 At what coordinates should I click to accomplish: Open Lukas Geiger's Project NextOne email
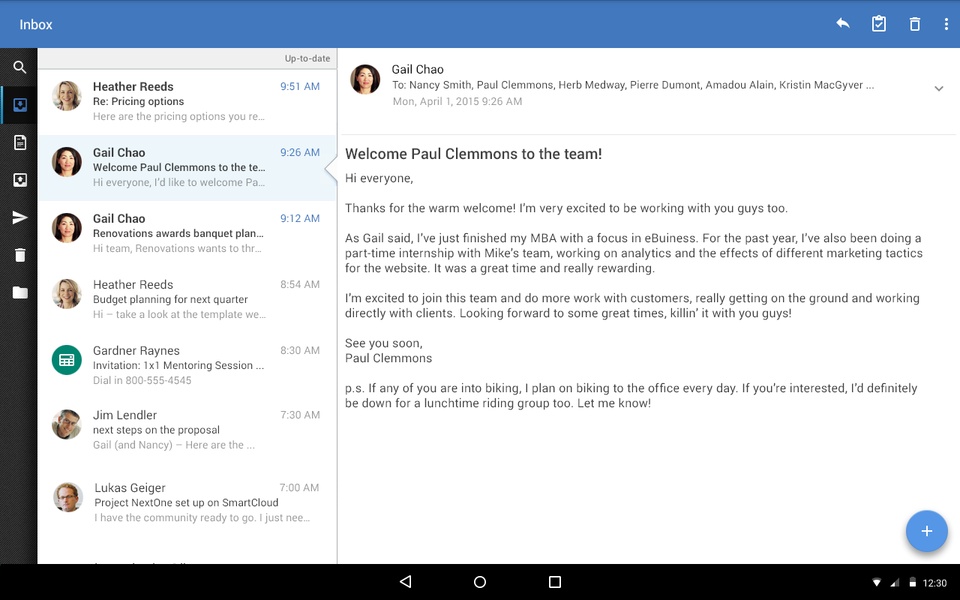click(x=187, y=503)
